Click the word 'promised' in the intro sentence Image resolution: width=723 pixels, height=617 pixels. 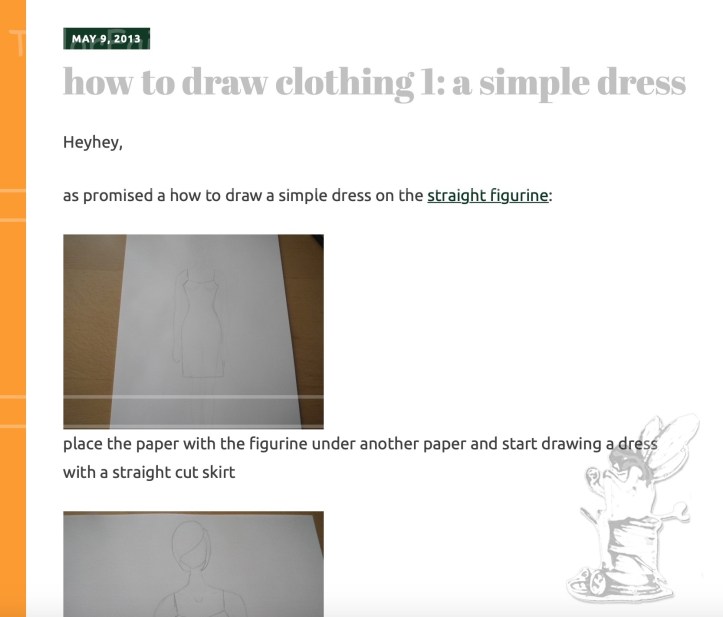[118, 196]
